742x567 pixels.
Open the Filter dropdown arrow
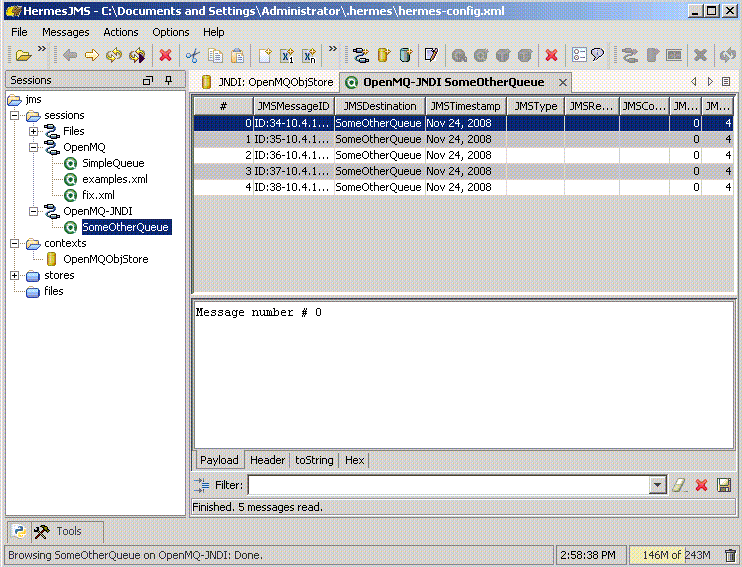click(657, 485)
